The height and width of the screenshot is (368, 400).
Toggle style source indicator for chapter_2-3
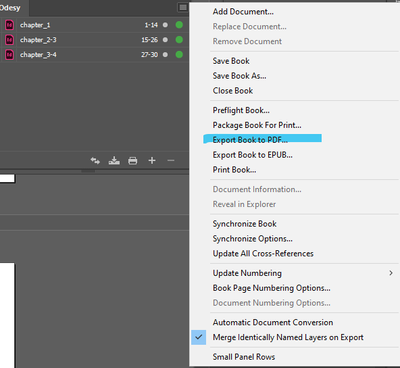[x=165, y=40]
